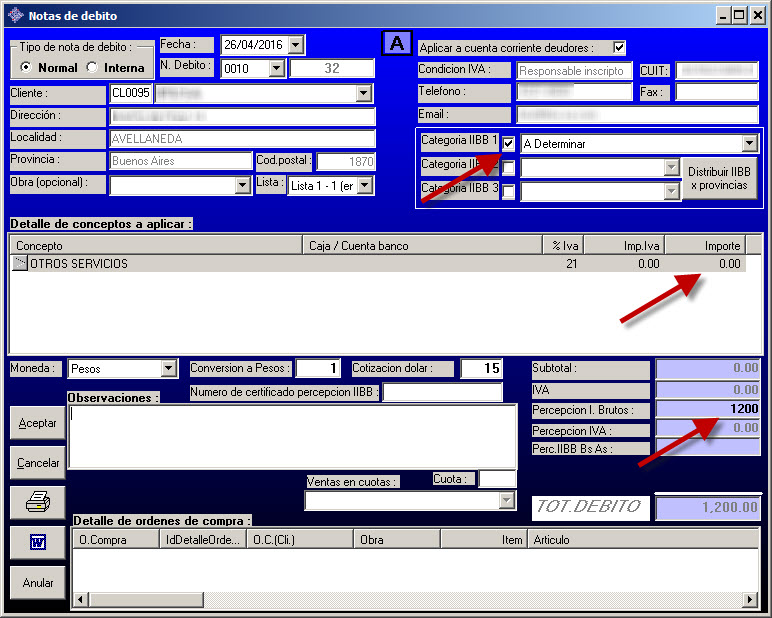
Task: Click the app icon in title bar
Action: pyautogui.click(x=15, y=15)
